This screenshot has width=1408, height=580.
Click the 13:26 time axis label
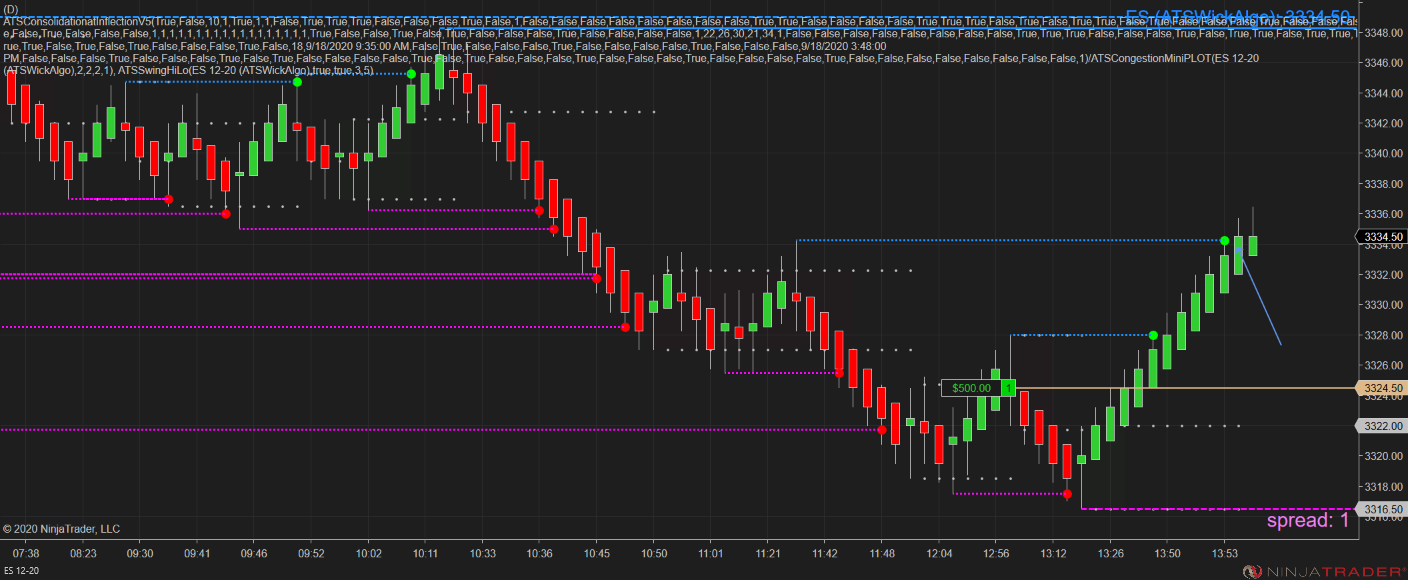(1111, 552)
